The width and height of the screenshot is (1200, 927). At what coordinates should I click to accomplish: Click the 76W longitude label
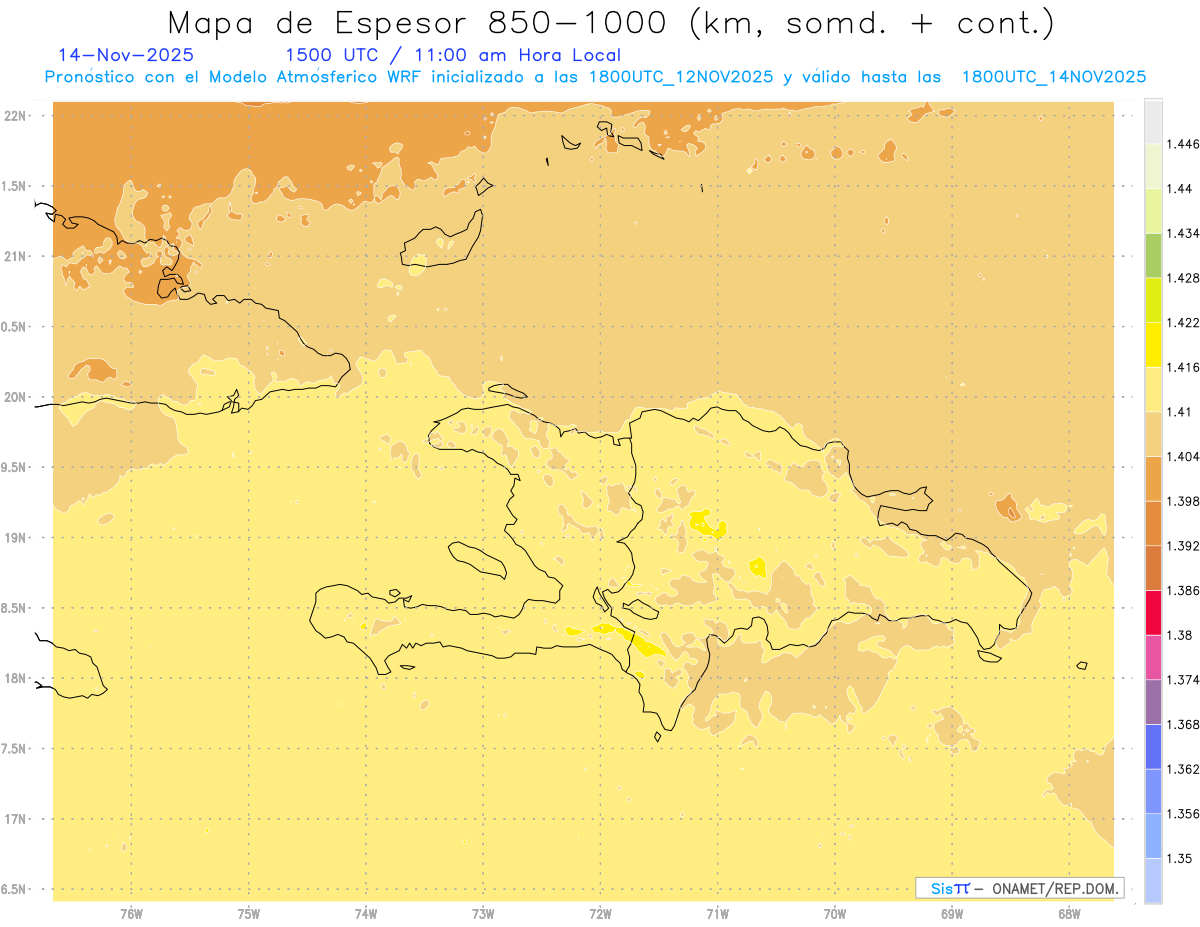coord(131,914)
